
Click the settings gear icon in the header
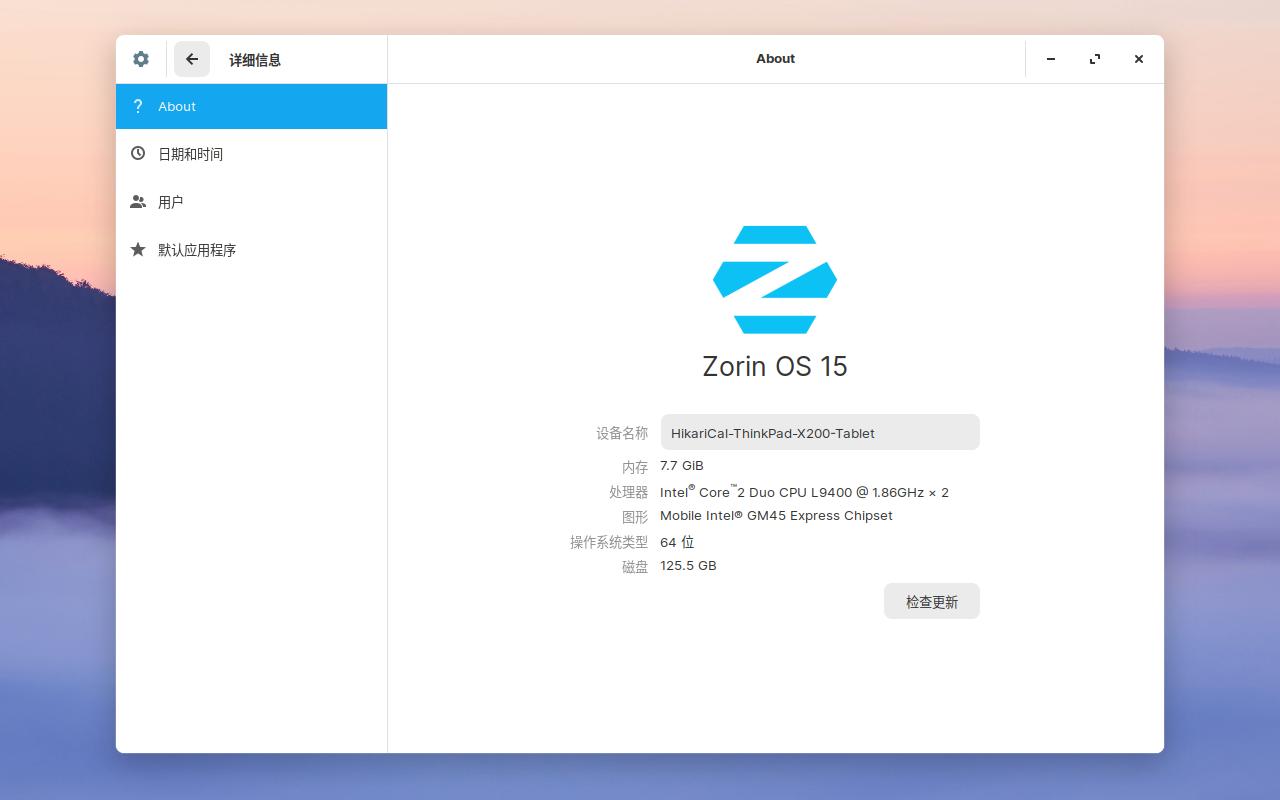click(x=140, y=59)
